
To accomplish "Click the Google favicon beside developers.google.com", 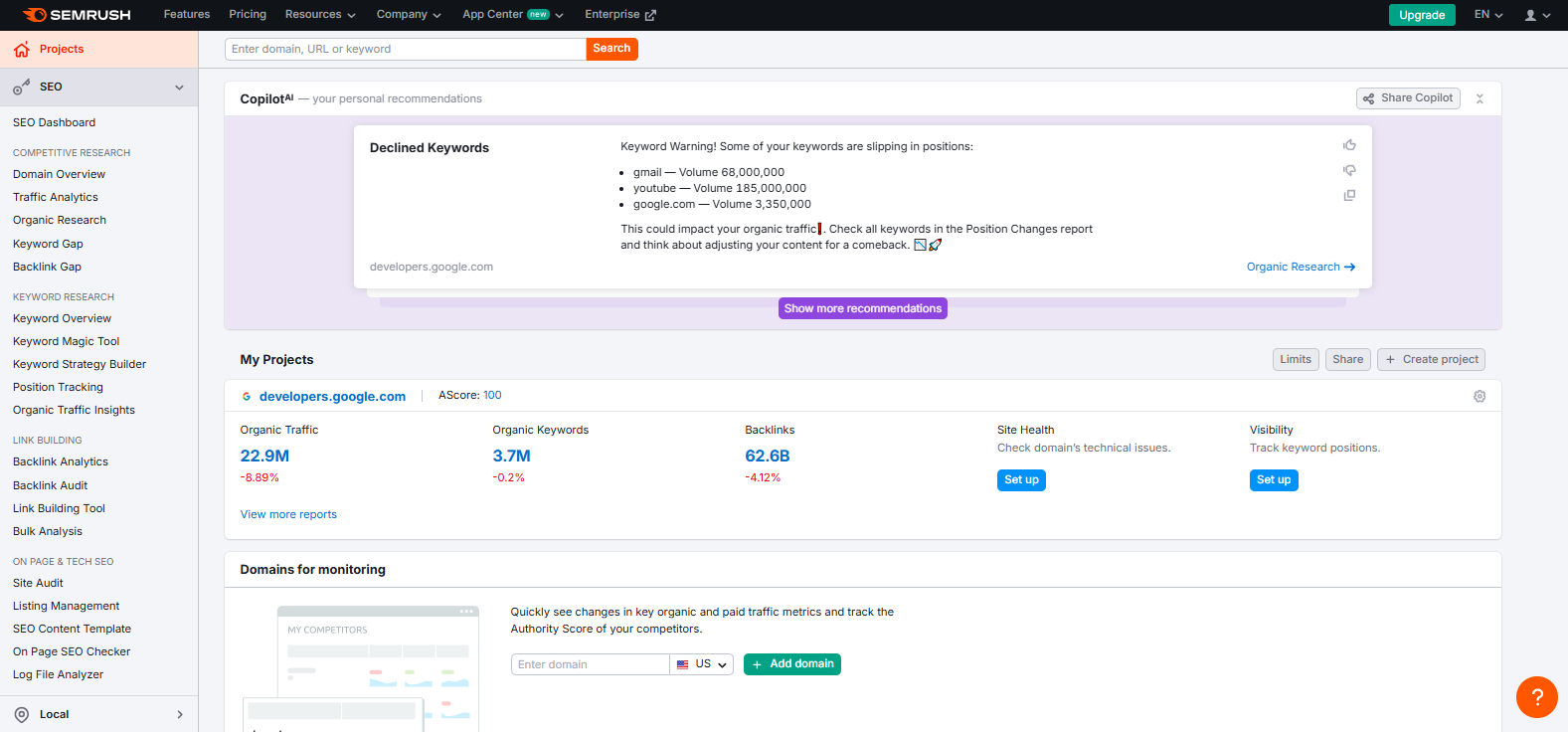I will pyautogui.click(x=247, y=396).
